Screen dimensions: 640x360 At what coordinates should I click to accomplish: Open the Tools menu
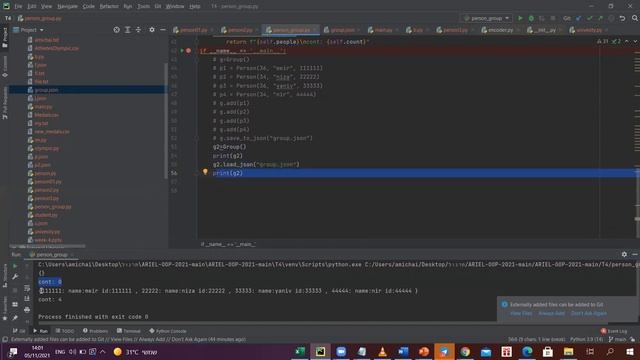tap(143, 6)
